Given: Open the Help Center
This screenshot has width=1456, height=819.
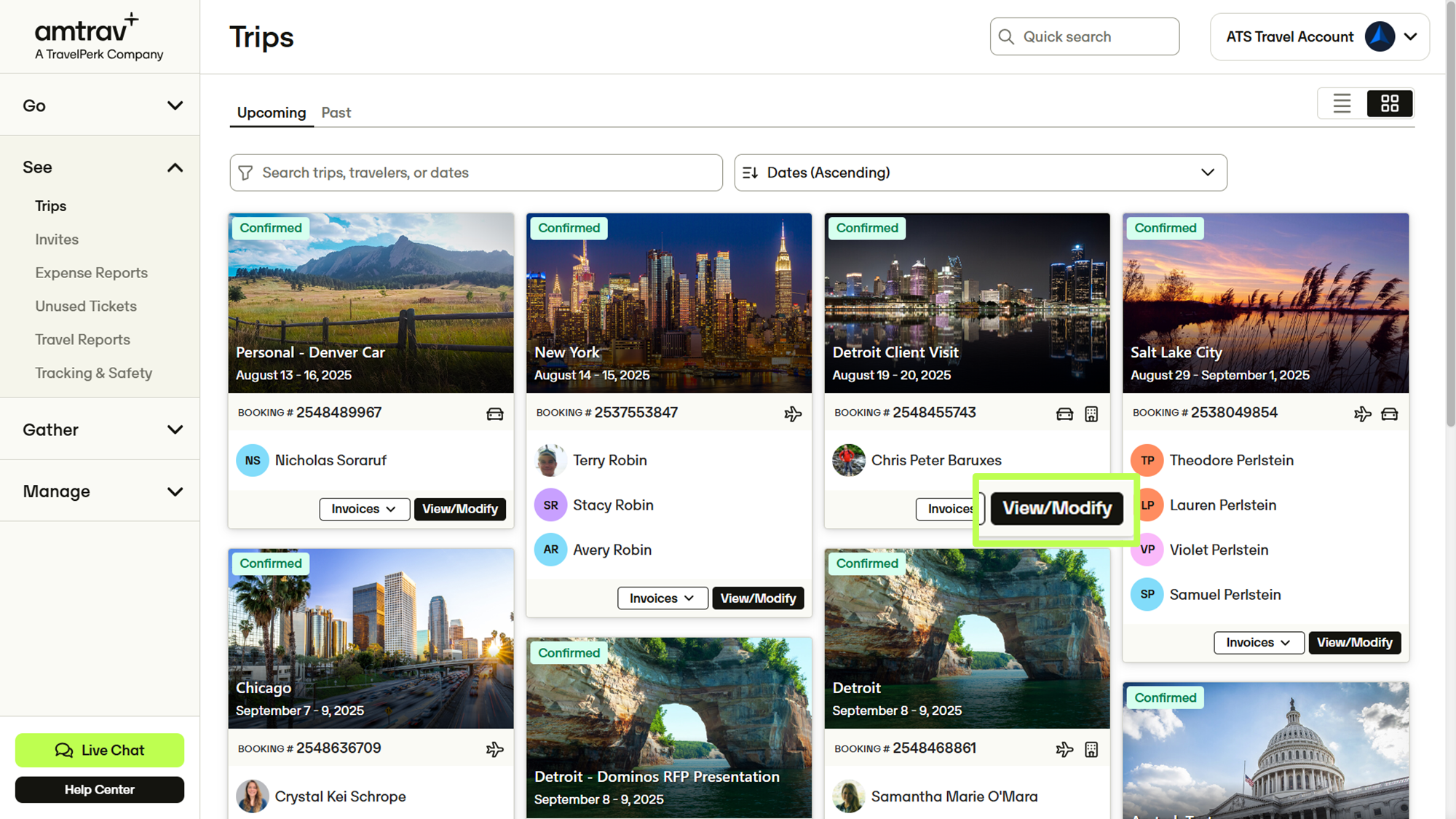Looking at the screenshot, I should (100, 790).
